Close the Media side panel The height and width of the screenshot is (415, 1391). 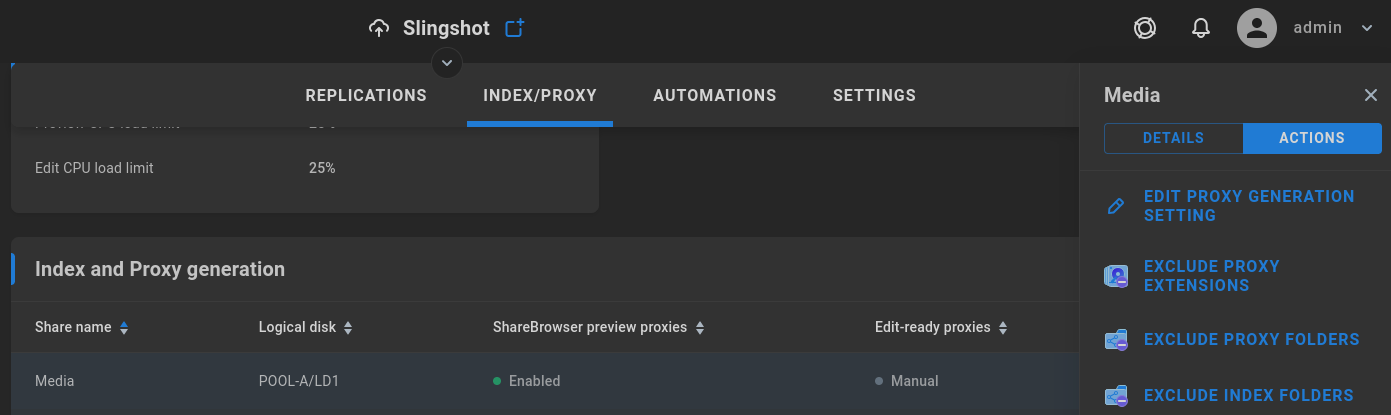pyautogui.click(x=1371, y=95)
